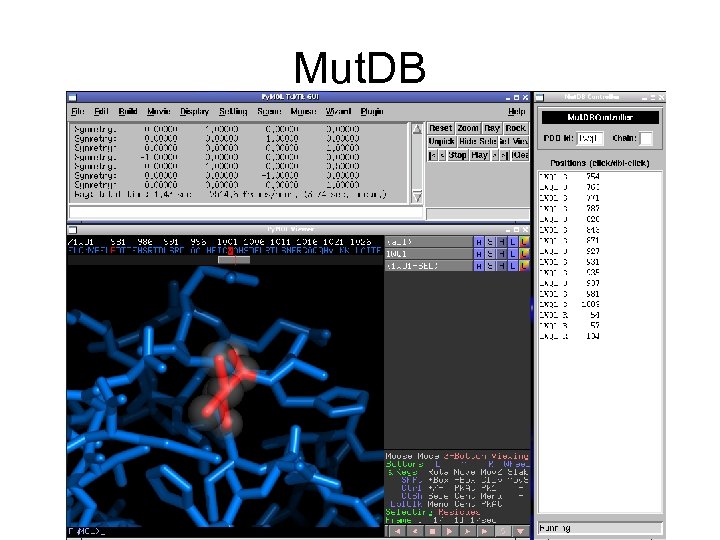
Task: Open the down-triangle menu in the viewer playback bar
Action: click(x=520, y=531)
